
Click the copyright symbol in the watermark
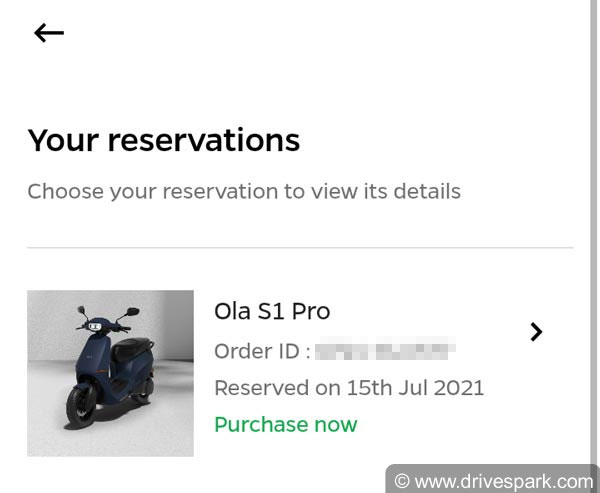point(403,481)
